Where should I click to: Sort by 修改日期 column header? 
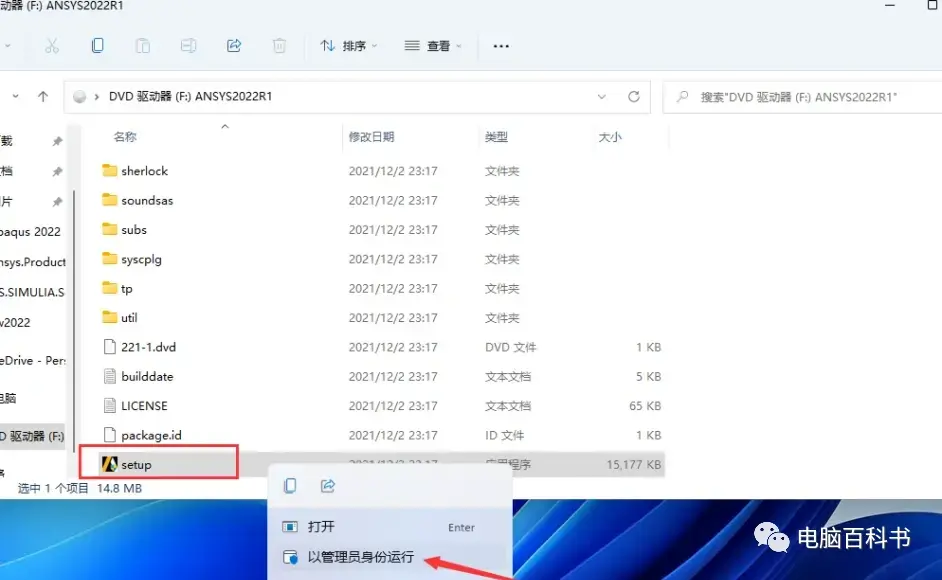(371, 137)
